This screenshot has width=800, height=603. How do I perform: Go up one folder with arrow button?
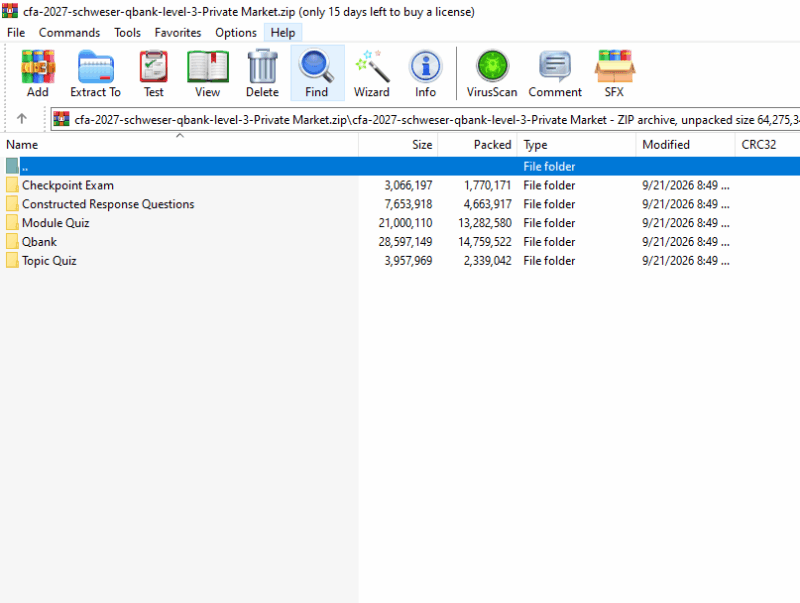click(x=21, y=119)
